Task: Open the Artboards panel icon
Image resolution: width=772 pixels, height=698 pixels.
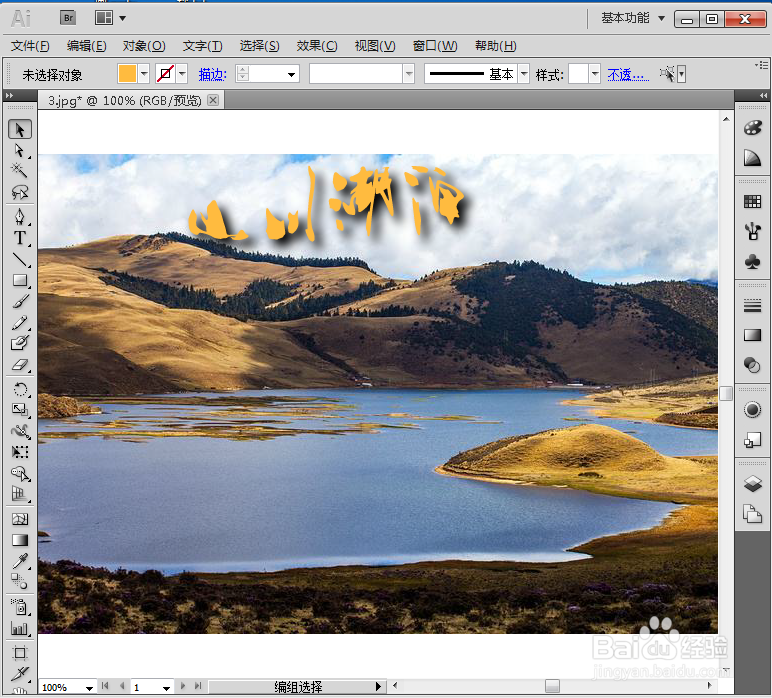Action: [x=752, y=514]
